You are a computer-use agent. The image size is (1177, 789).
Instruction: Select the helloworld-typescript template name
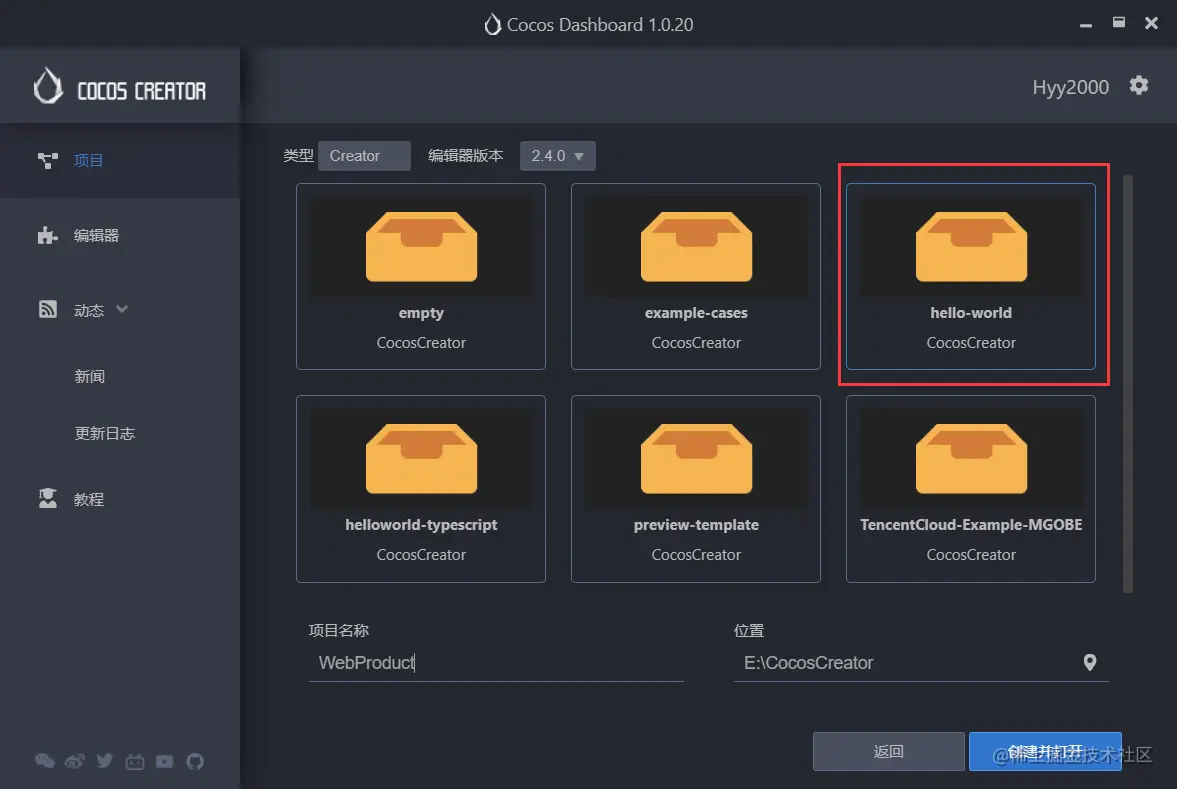(421, 525)
